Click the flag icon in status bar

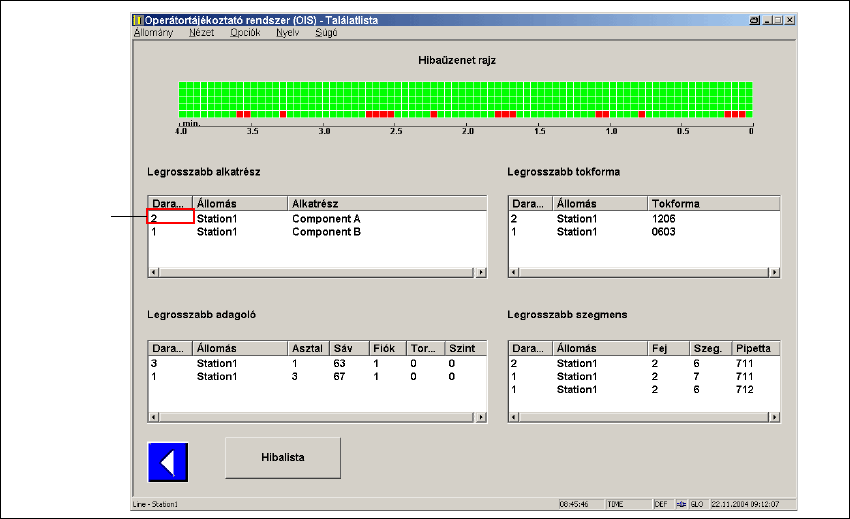click(681, 505)
